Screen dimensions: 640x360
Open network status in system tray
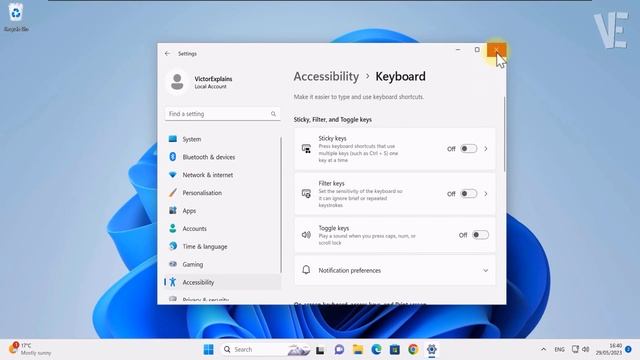[x=575, y=349]
